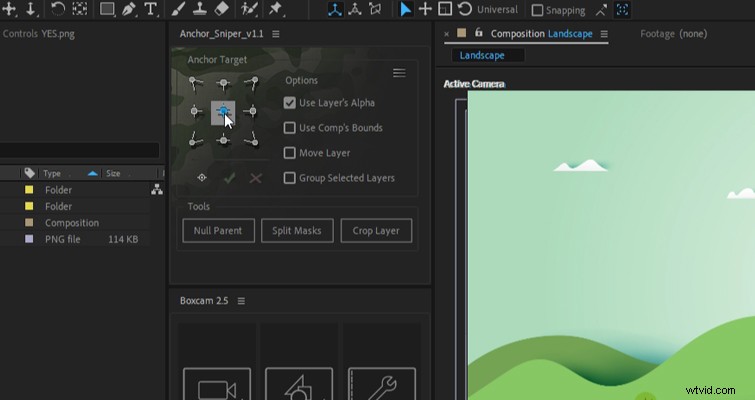Enable the Snapping checkbox
The image size is (755, 400).
(x=537, y=10)
